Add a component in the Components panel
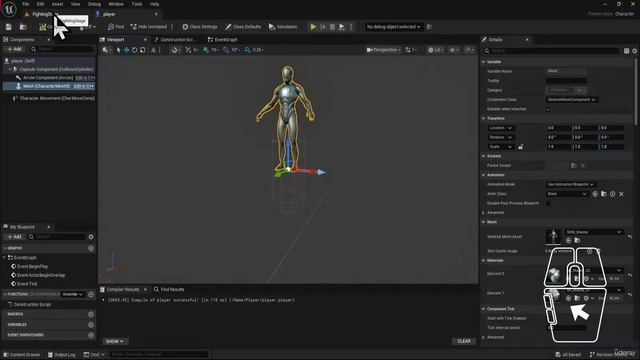Screen dimensions: 640x360 coord(14,49)
